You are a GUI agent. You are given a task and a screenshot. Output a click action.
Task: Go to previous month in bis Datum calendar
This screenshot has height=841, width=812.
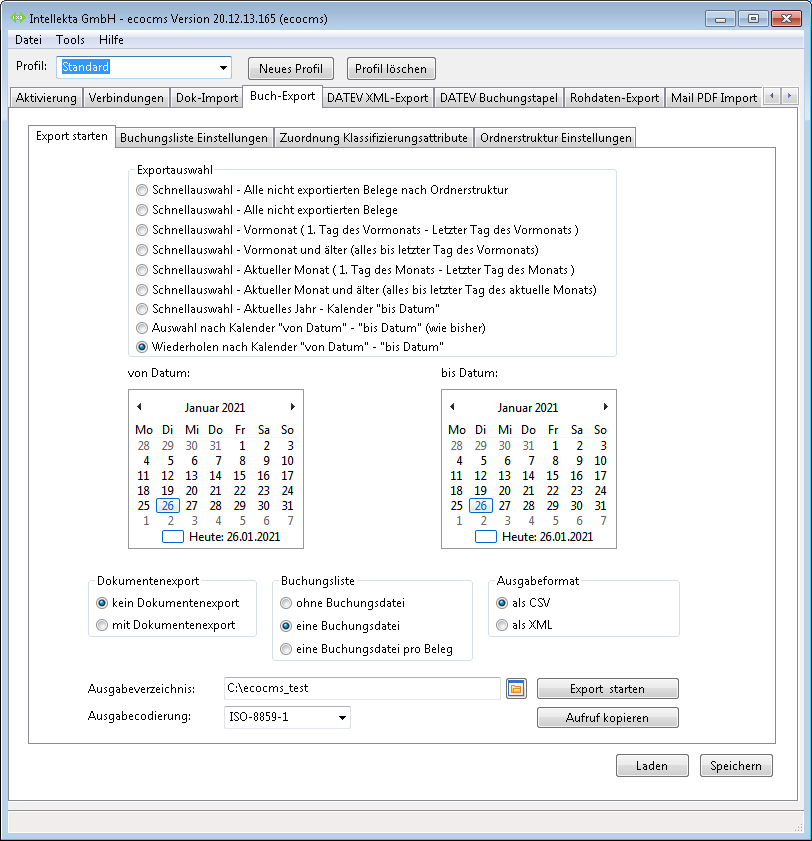pos(452,407)
